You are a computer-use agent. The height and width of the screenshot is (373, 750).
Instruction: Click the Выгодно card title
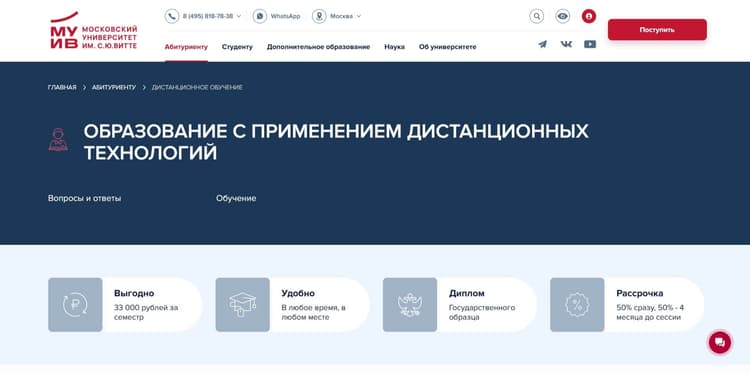click(x=134, y=294)
